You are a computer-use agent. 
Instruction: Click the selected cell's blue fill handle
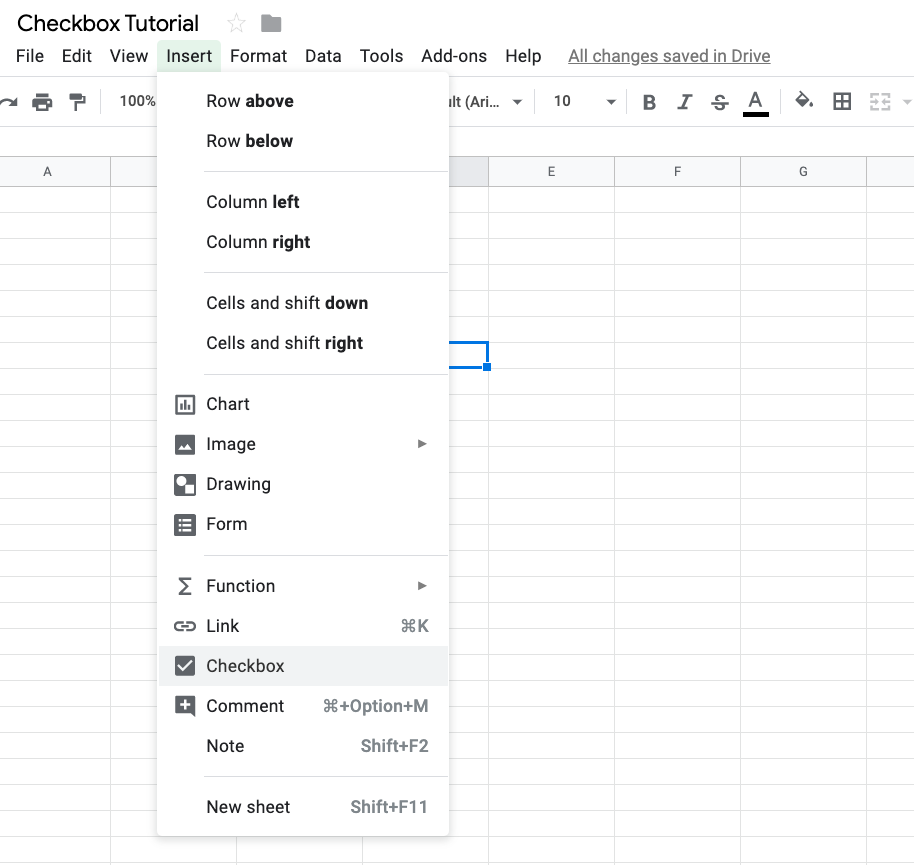click(x=487, y=367)
